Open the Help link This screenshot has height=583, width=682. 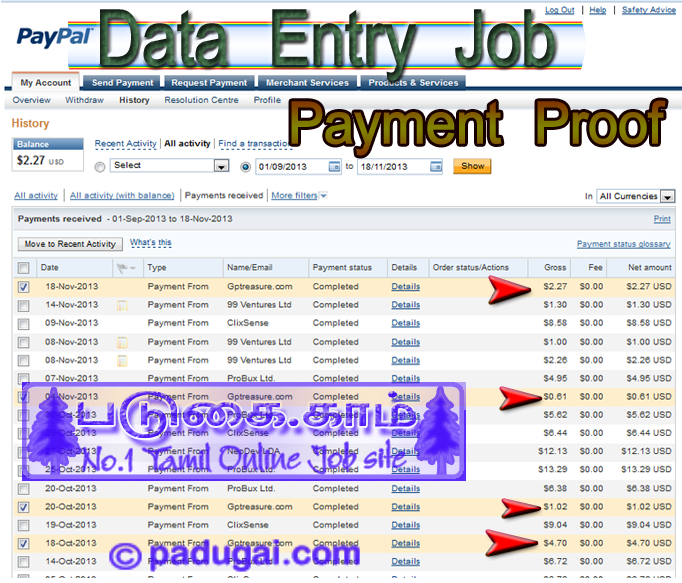(x=598, y=10)
